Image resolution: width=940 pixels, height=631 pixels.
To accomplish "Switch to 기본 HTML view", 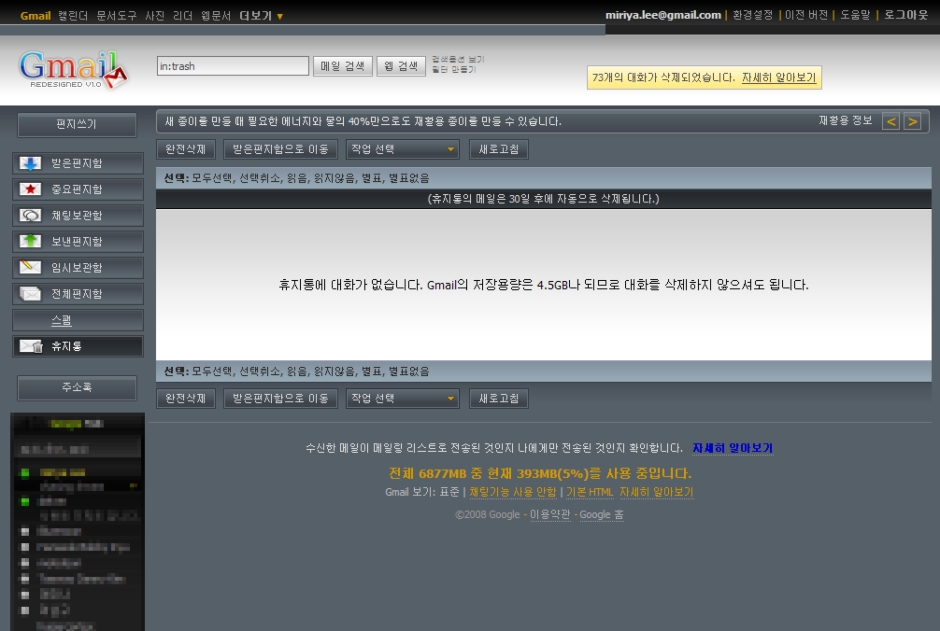I will tap(590, 492).
